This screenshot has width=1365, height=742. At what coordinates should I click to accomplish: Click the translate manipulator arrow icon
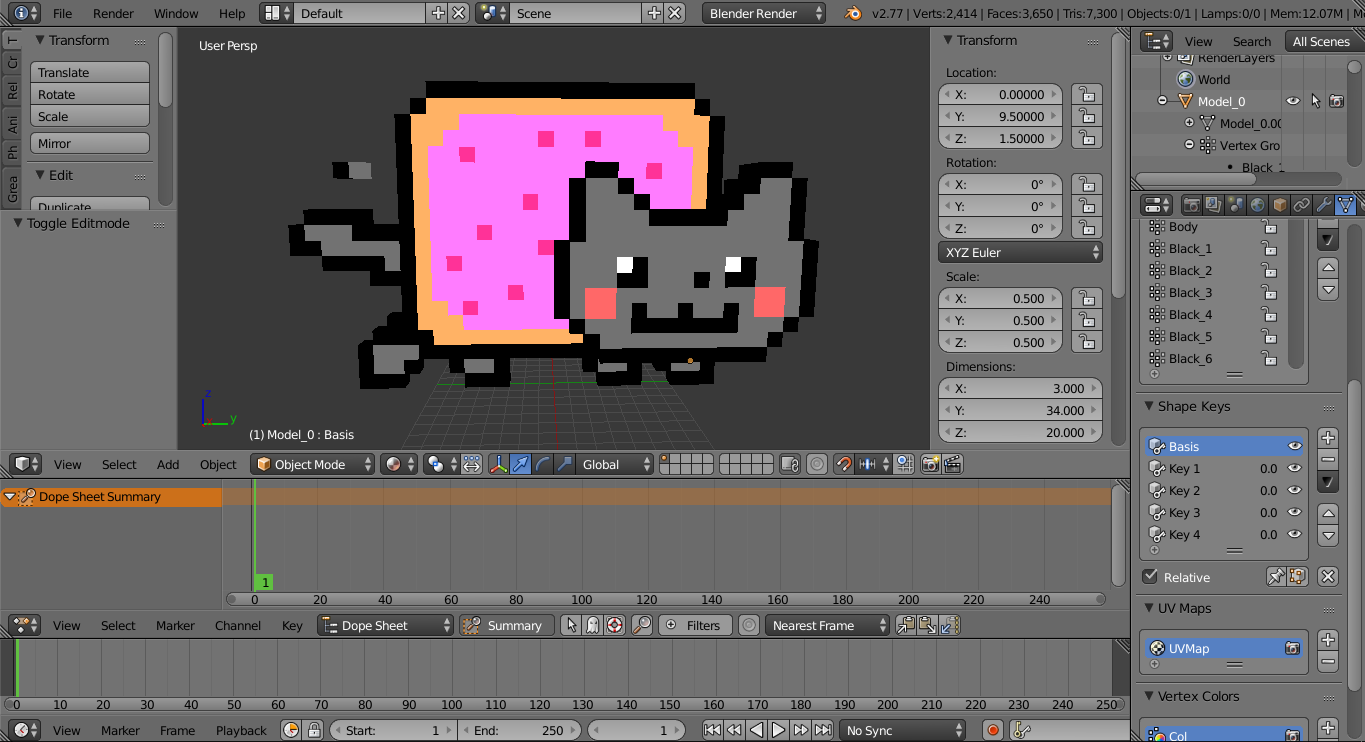[521, 464]
